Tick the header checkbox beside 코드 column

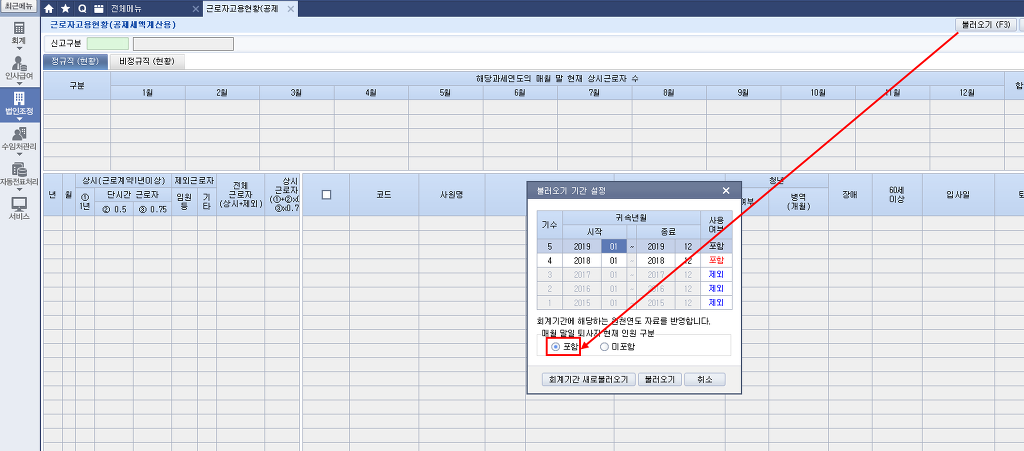pyautogui.click(x=327, y=194)
